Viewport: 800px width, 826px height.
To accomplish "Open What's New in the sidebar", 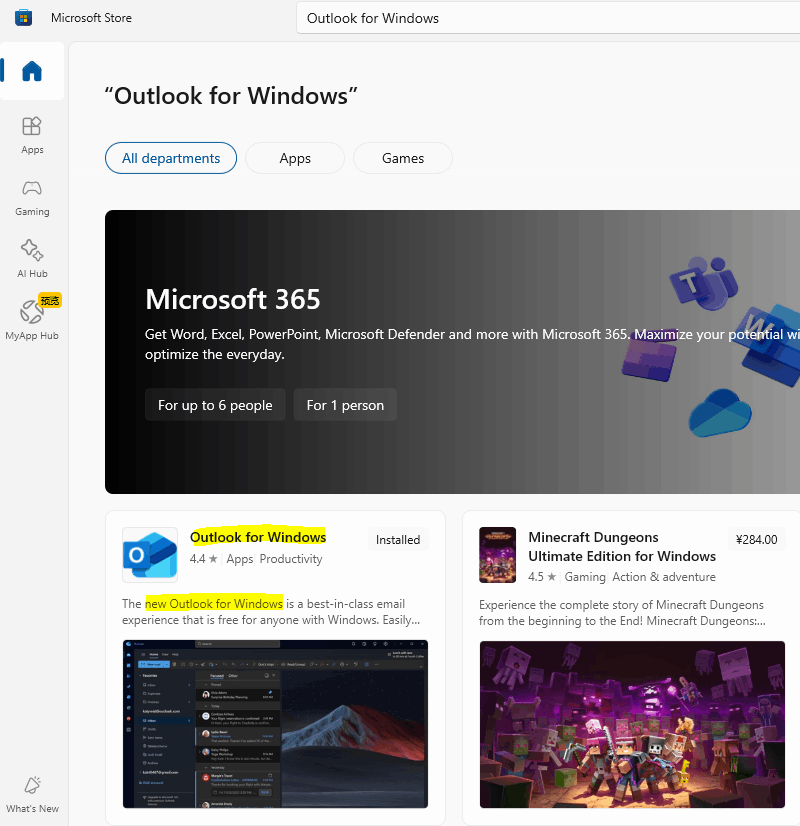I will (32, 794).
